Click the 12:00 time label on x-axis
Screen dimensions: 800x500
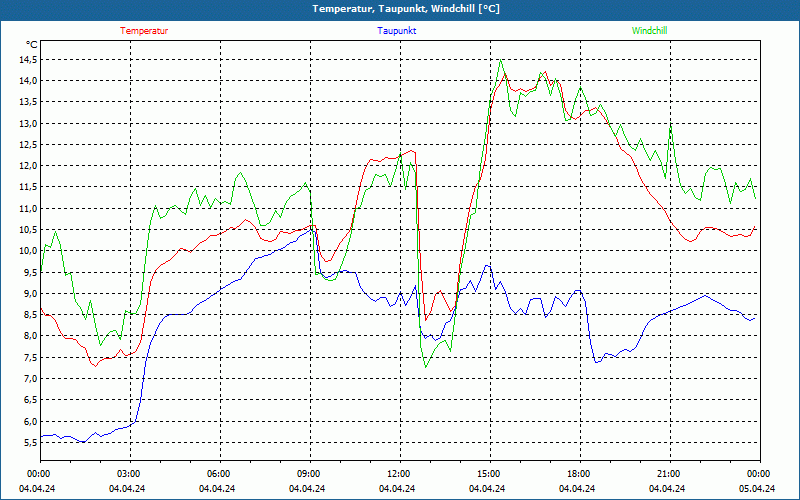tap(399, 474)
